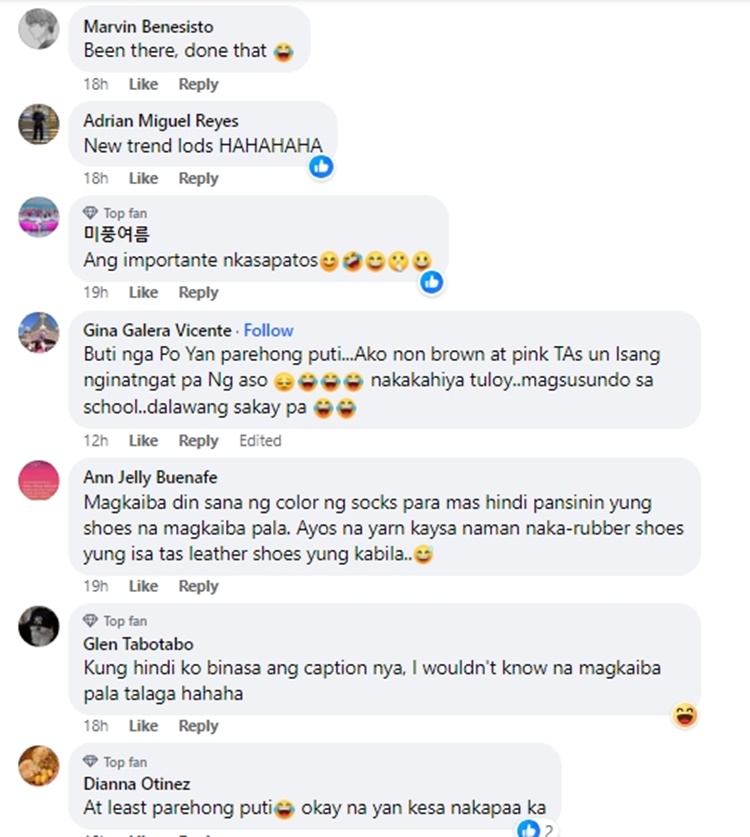View edit history via the Edited label
The height and width of the screenshot is (837, 750).
260,441
